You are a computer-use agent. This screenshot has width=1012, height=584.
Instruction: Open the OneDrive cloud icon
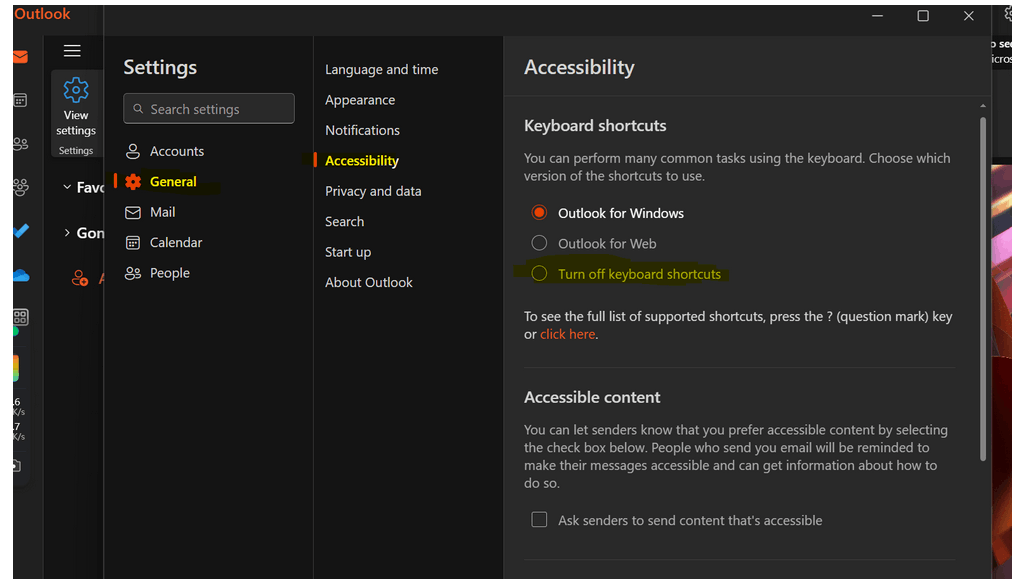coord(21,276)
